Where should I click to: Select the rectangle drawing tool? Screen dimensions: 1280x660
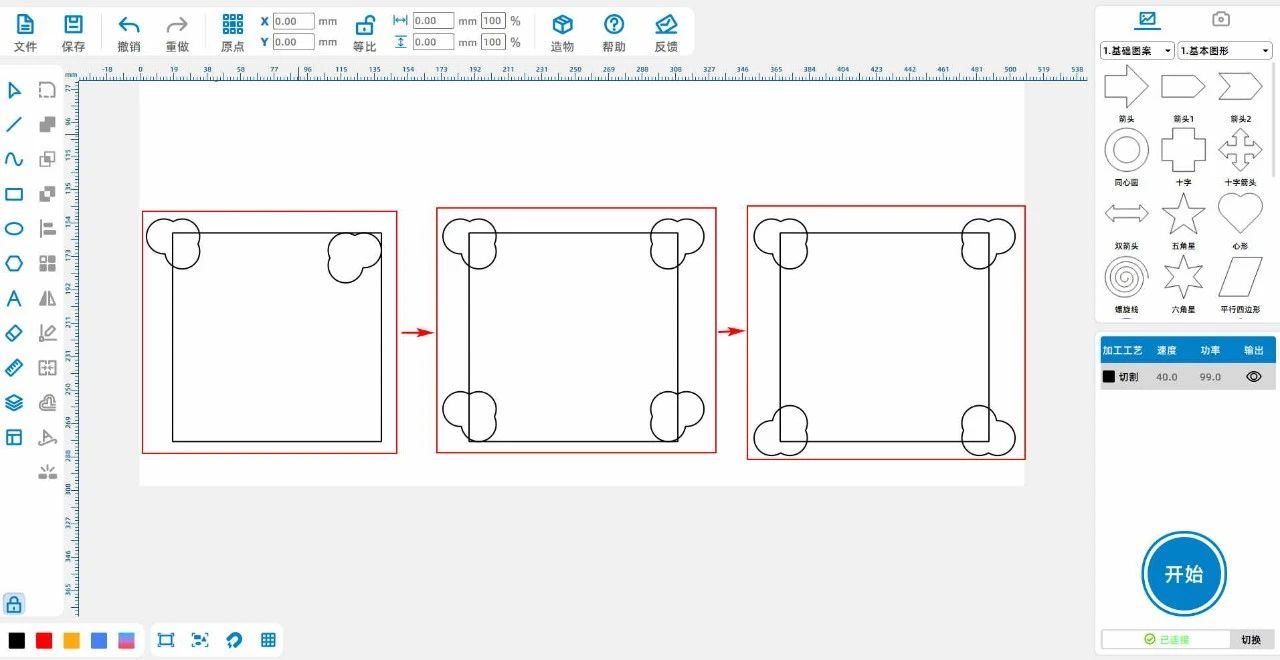14,194
